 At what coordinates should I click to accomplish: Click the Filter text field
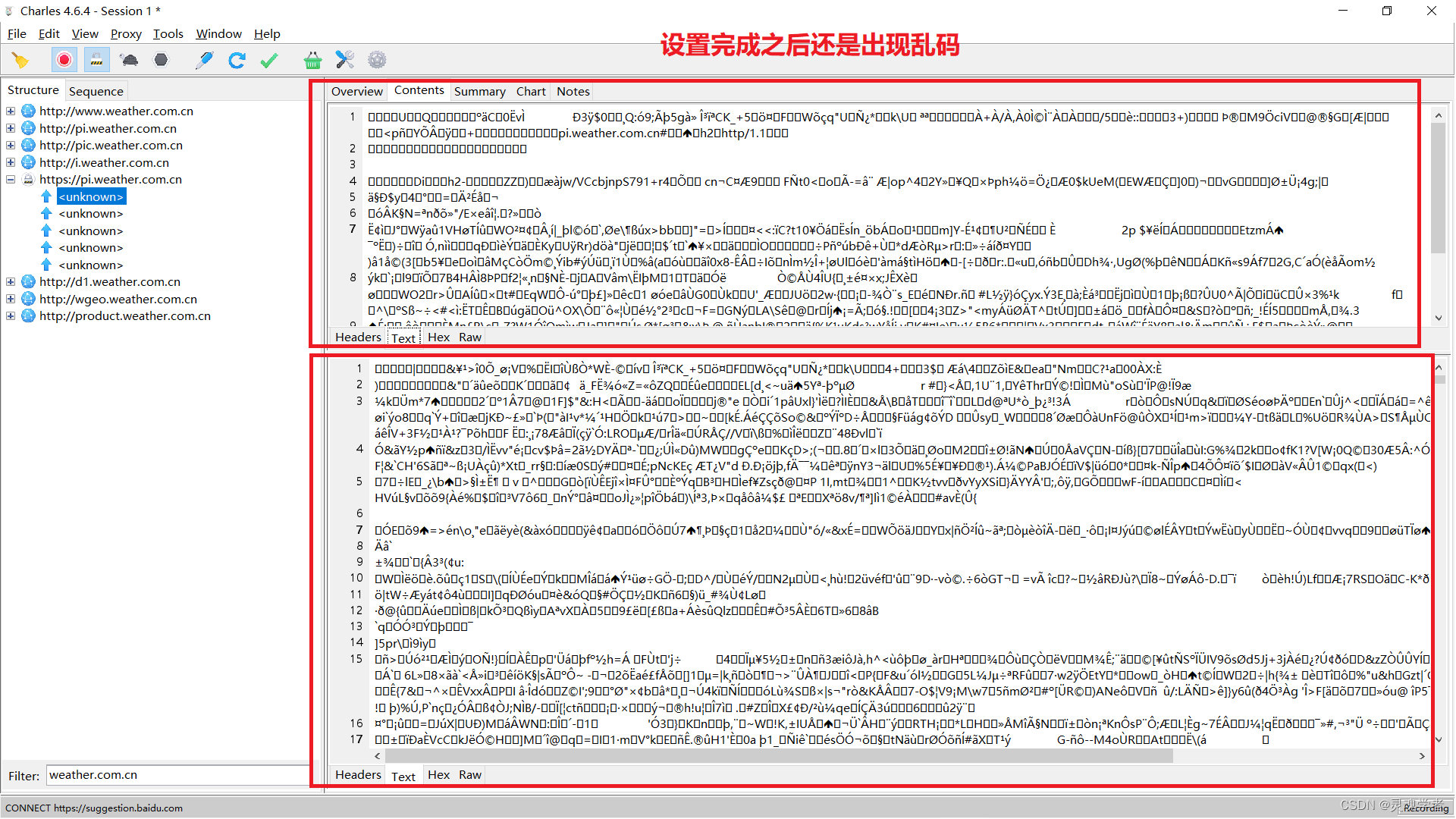point(178,775)
